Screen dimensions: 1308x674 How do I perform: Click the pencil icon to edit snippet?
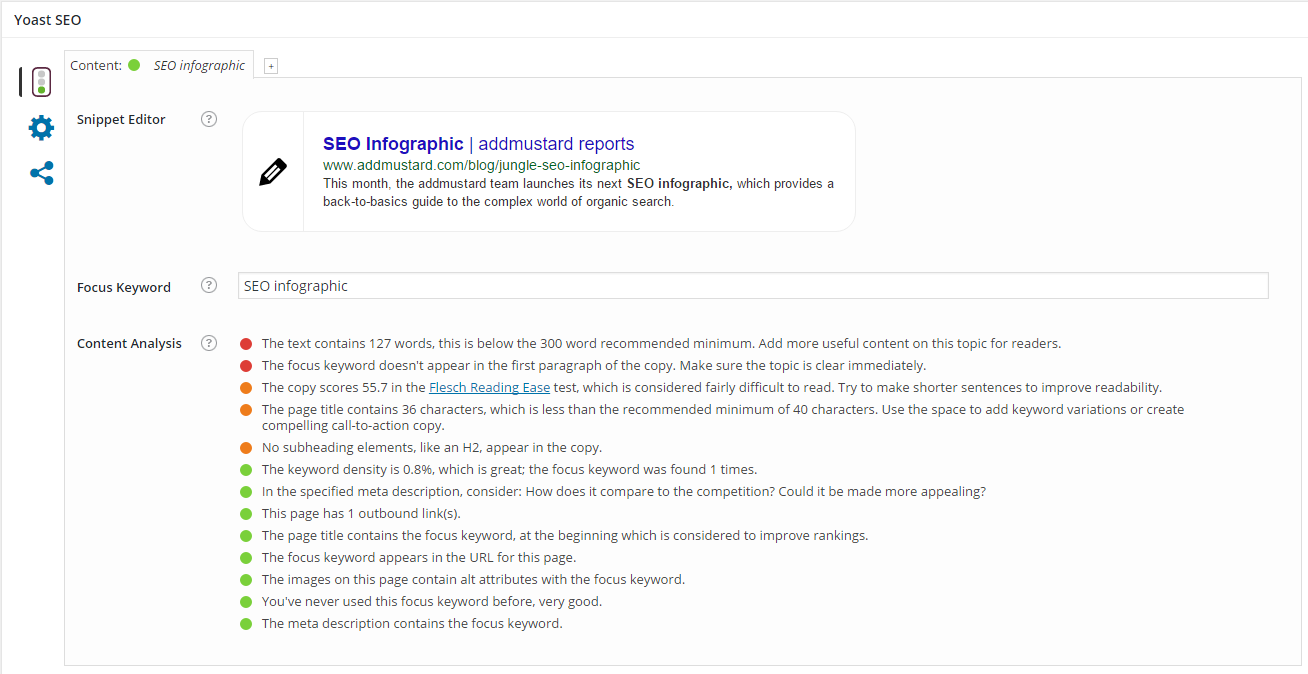(273, 172)
